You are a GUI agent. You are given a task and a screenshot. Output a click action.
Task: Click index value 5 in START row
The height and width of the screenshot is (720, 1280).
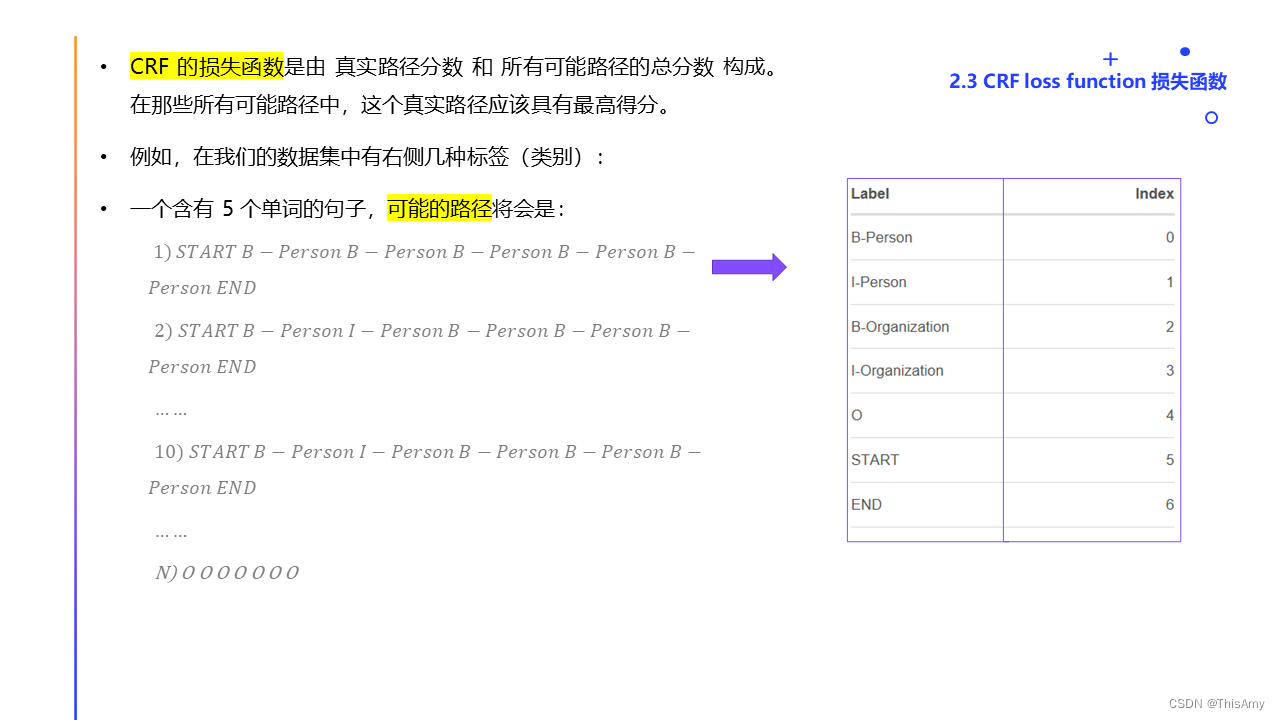click(x=1170, y=460)
